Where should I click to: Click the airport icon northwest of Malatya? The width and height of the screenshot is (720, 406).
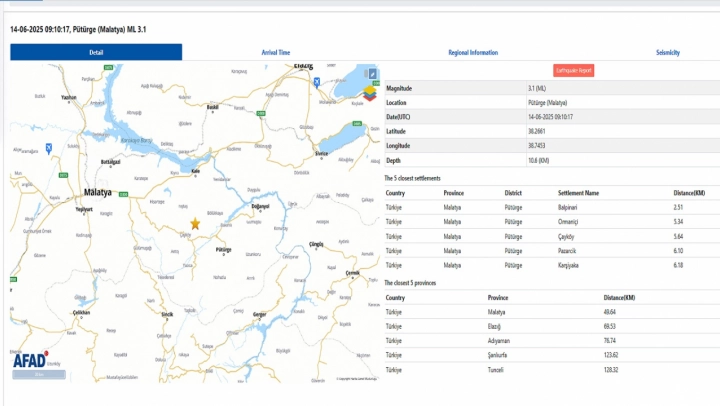(48, 148)
